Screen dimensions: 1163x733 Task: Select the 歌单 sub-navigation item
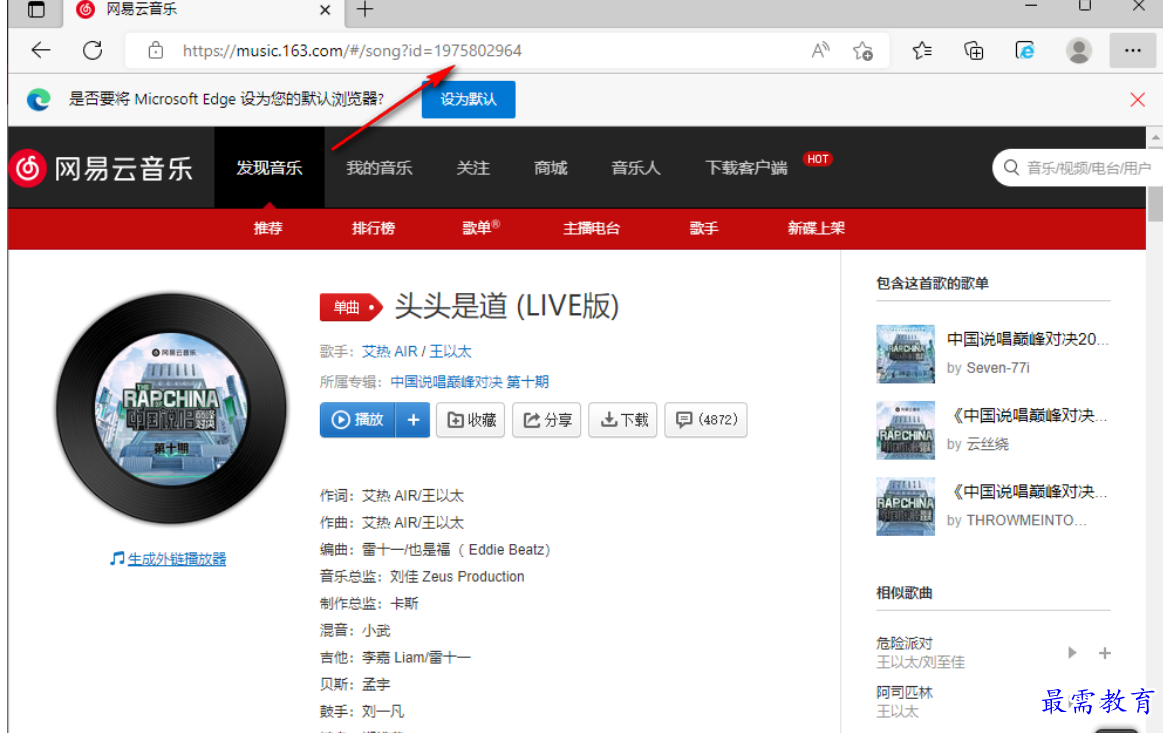click(x=480, y=229)
